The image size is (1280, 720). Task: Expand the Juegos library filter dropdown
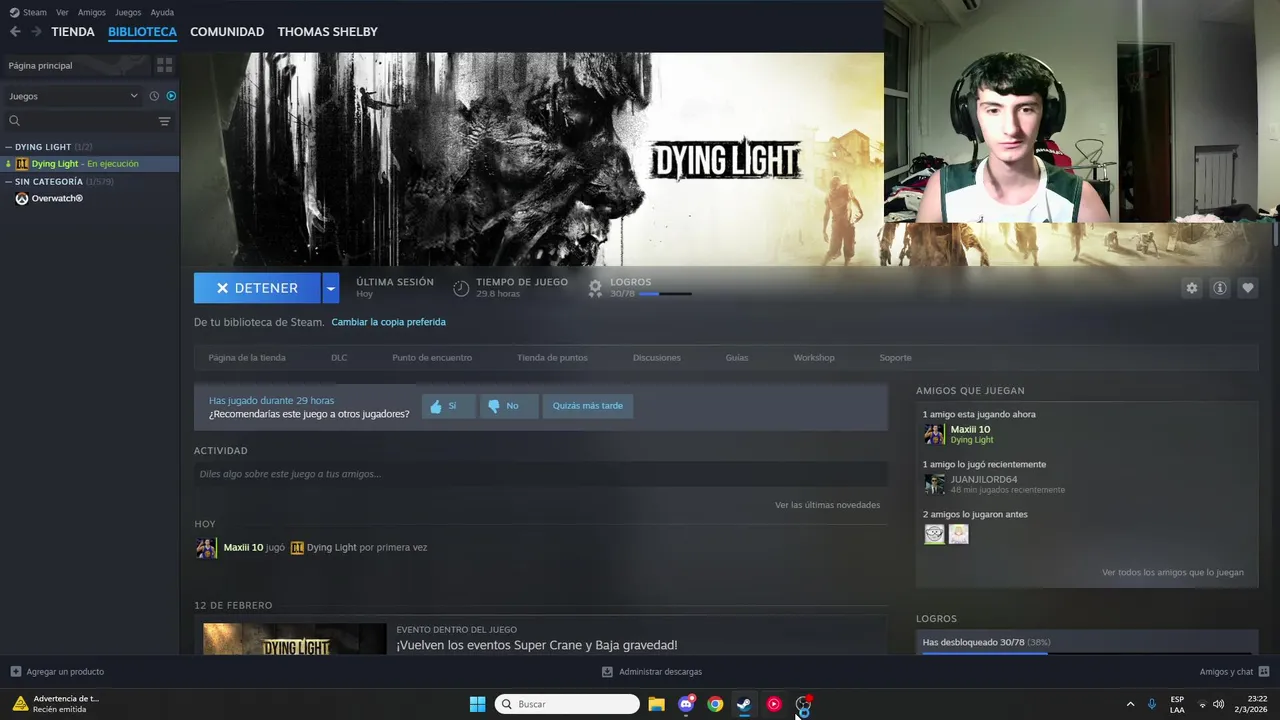pyautogui.click(x=73, y=96)
